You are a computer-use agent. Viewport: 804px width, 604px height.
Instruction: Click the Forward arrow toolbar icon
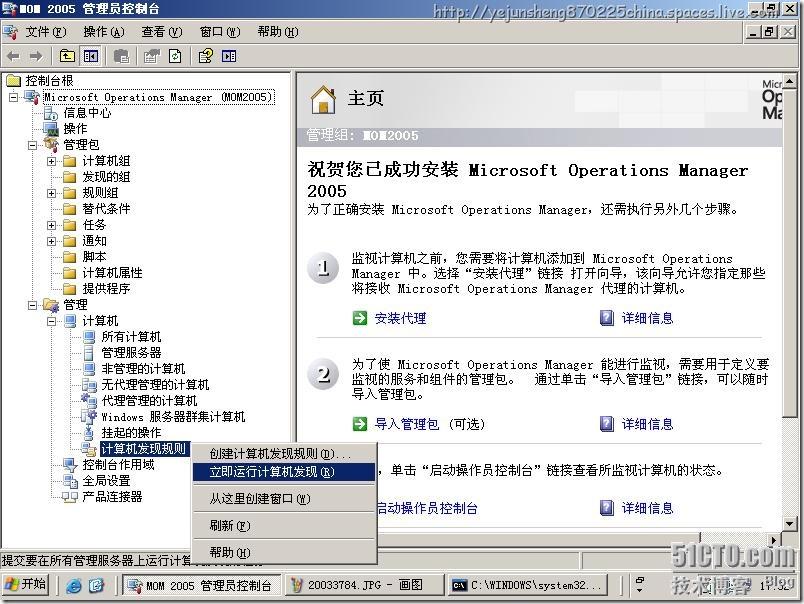click(36, 56)
